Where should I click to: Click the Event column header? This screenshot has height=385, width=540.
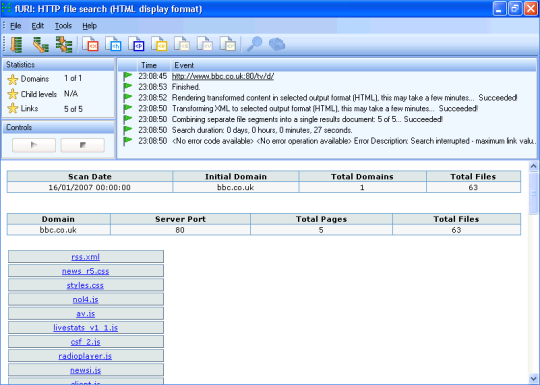353,65
